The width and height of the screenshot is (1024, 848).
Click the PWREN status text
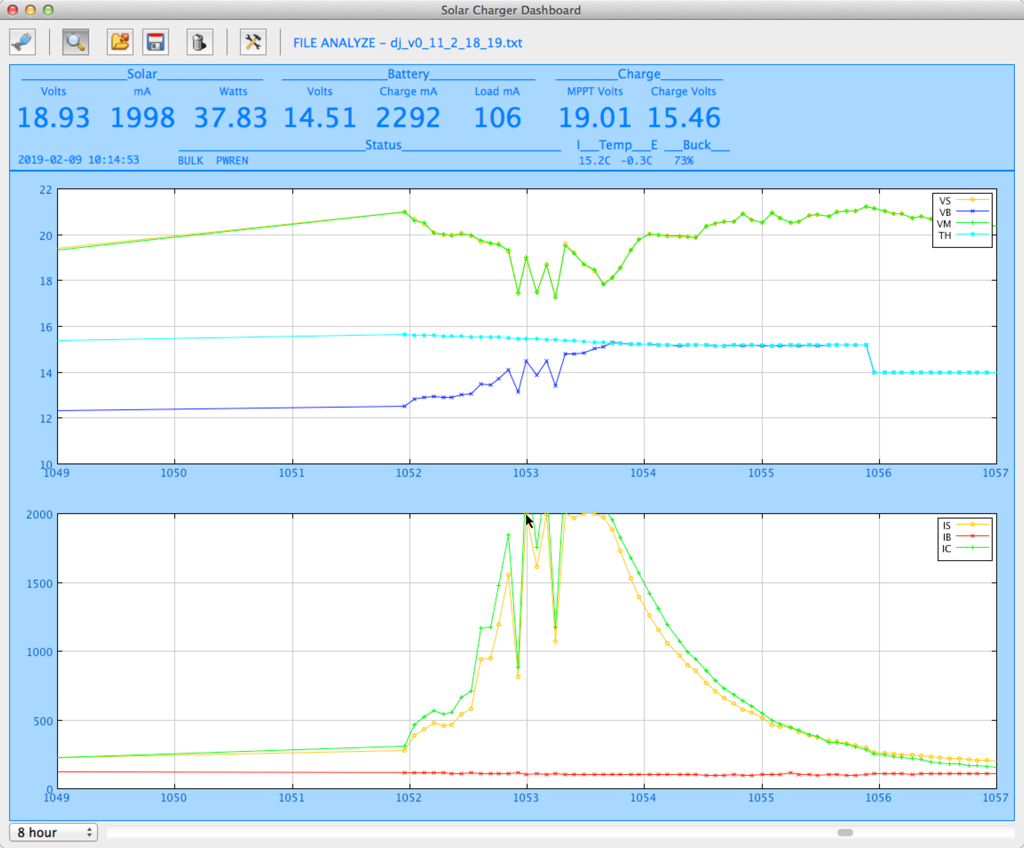point(232,161)
